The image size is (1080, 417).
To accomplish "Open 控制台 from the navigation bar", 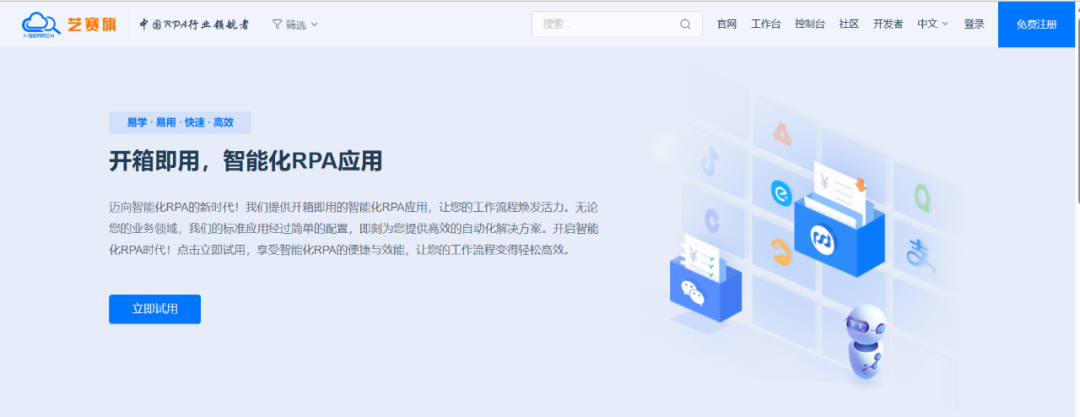I will coord(809,24).
